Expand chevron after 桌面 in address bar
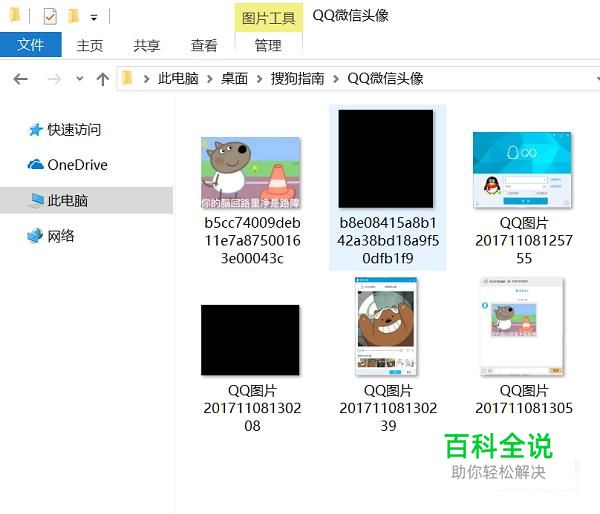This screenshot has height=514, width=600. click(259, 79)
